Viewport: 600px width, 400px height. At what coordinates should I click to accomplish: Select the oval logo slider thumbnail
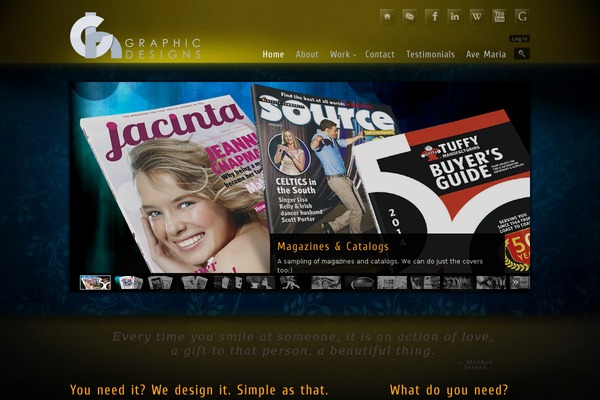[x=359, y=282]
